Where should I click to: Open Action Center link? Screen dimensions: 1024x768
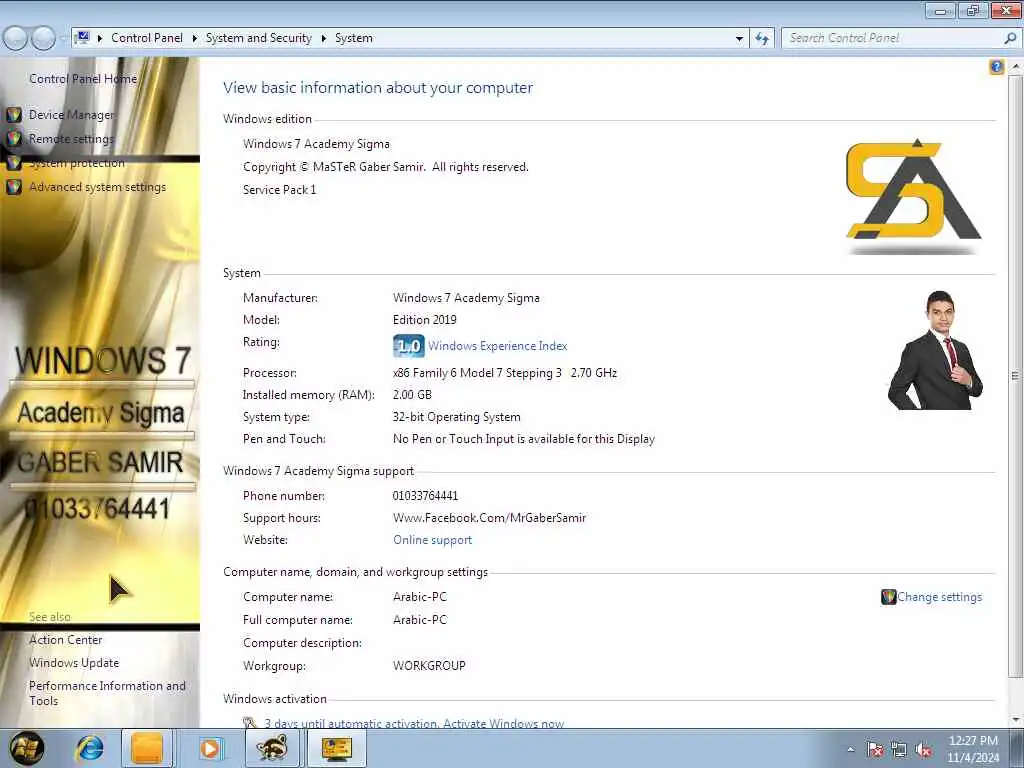tap(65, 640)
